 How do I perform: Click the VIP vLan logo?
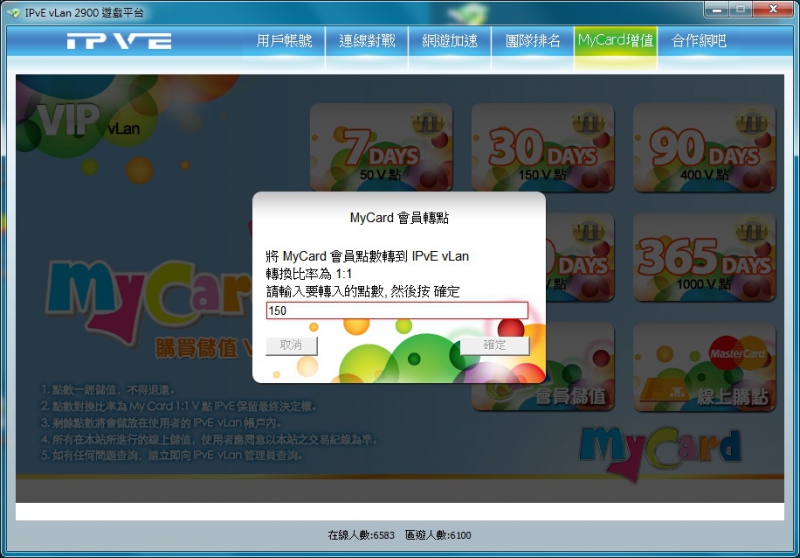point(88,121)
